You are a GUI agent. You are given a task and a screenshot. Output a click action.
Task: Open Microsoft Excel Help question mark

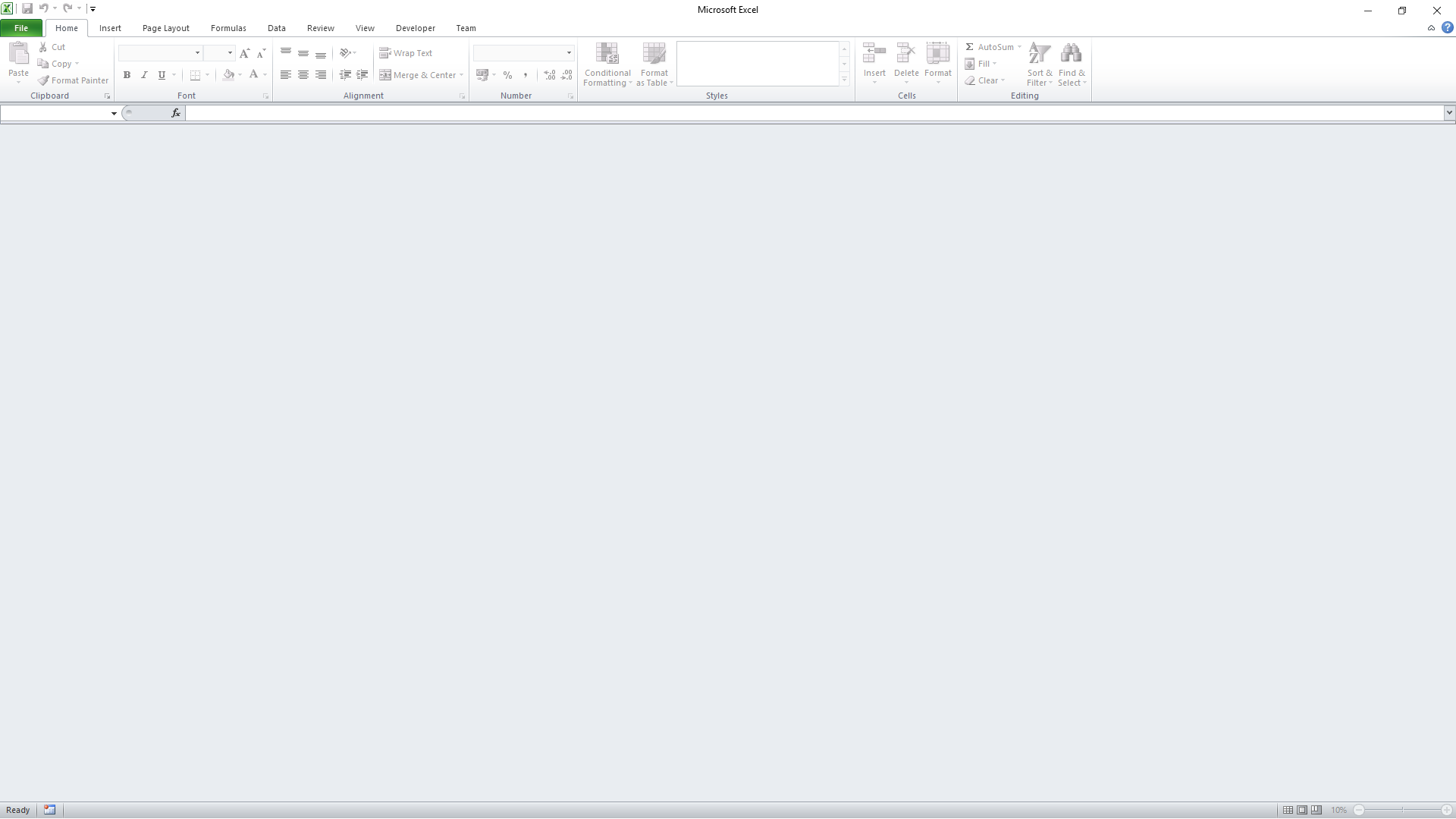tap(1448, 28)
